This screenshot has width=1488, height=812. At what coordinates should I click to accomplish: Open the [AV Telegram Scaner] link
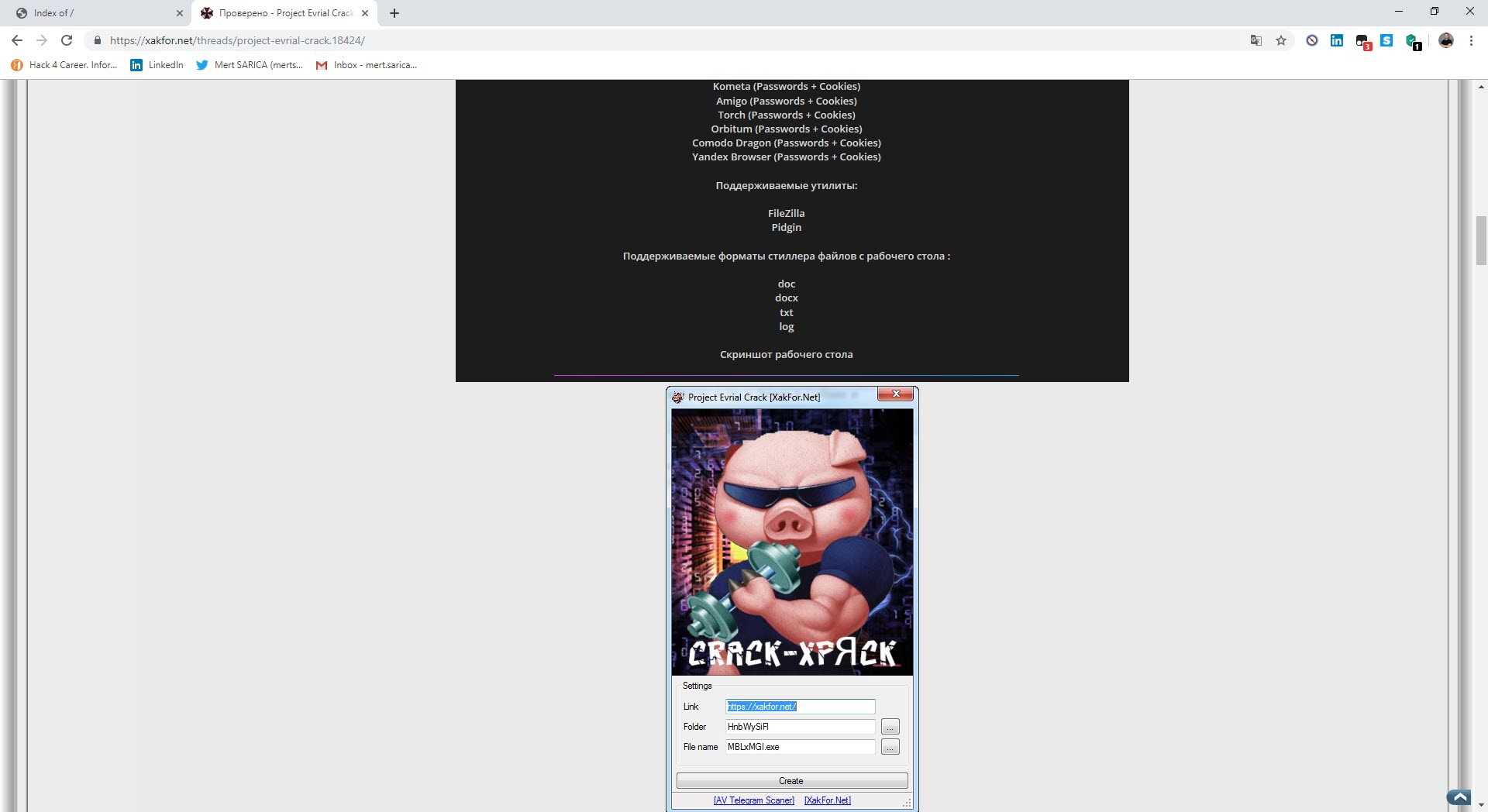coord(753,800)
